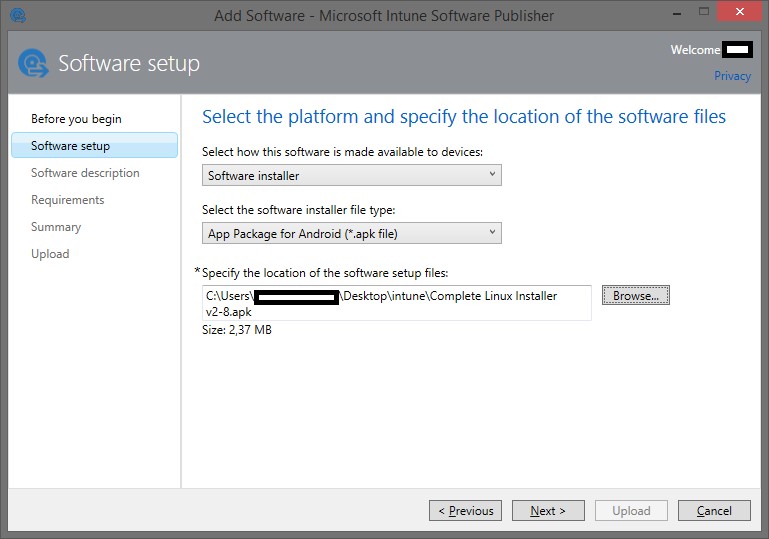Screen dimensions: 769x539
Task: Click 'Select how this software is made available' label
Action: point(342,152)
